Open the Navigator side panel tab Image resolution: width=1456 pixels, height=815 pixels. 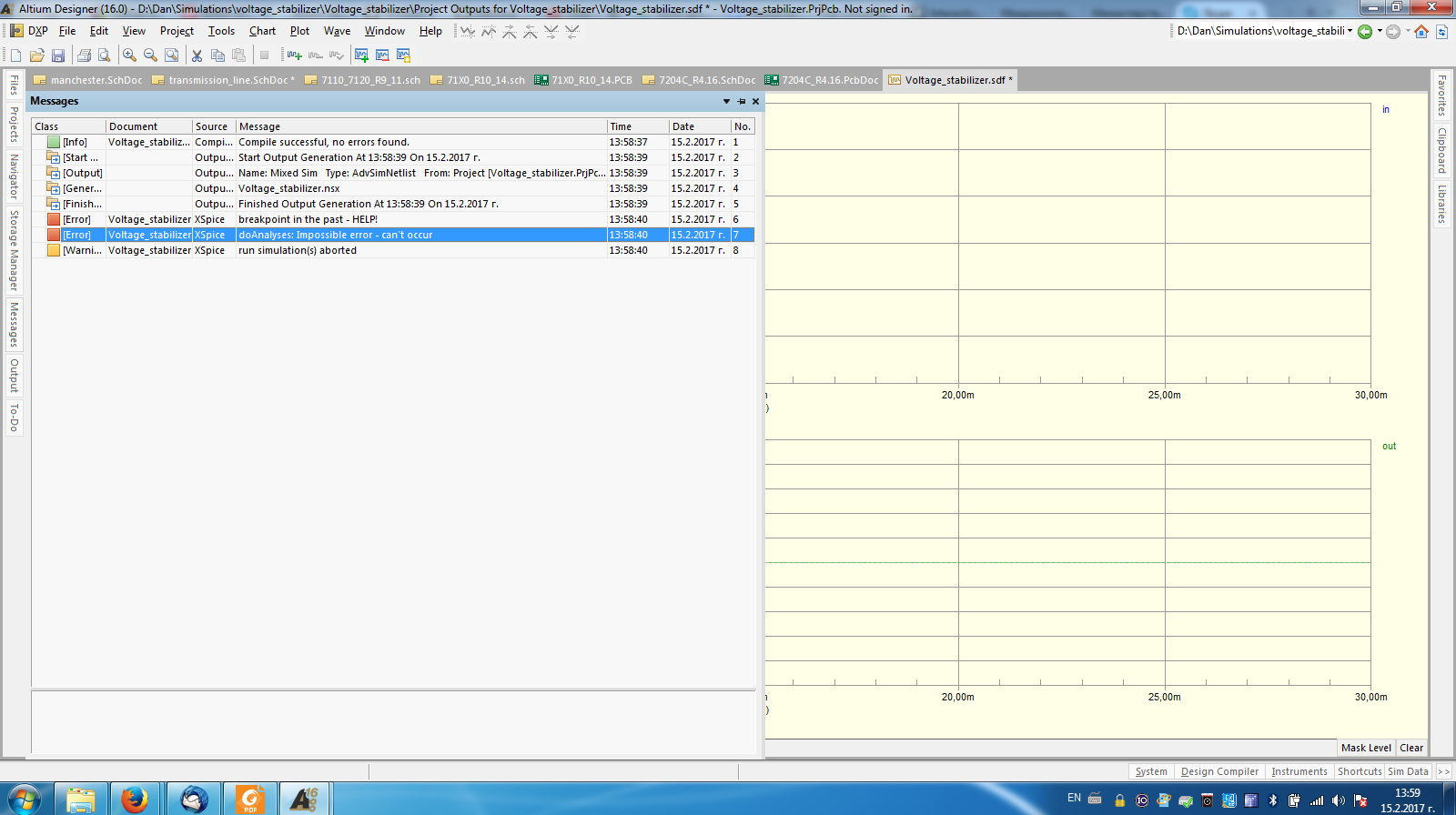pyautogui.click(x=14, y=176)
